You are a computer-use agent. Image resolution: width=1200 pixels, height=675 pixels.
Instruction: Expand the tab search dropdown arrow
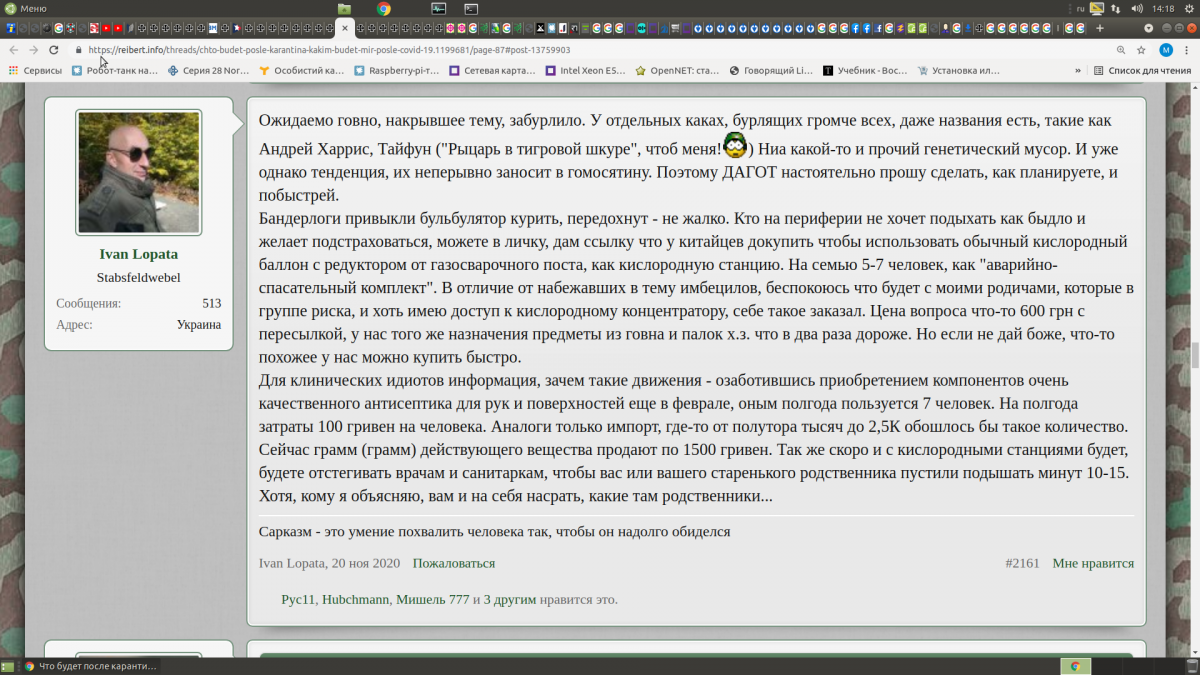[x=1149, y=28]
